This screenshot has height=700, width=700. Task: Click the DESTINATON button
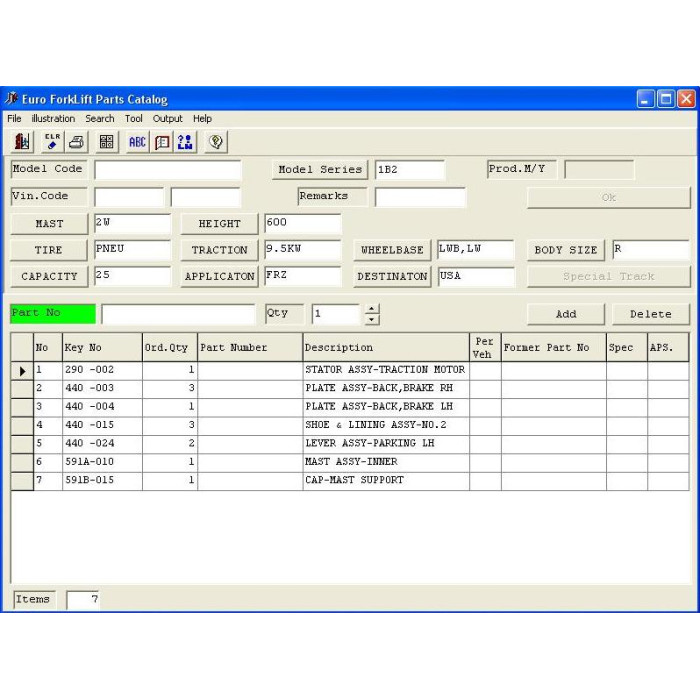[x=392, y=276]
